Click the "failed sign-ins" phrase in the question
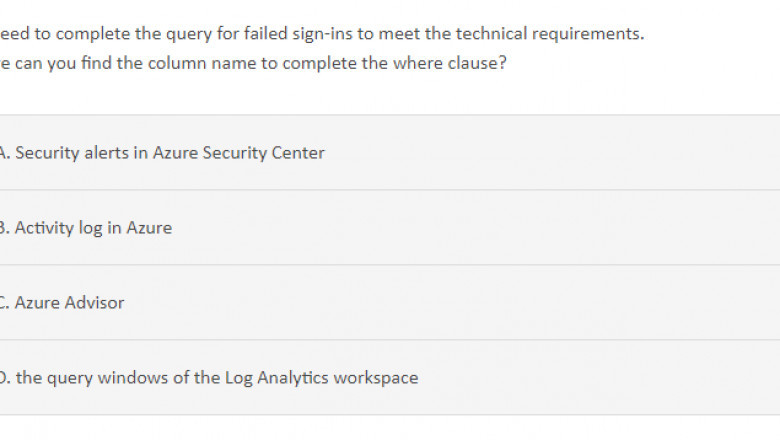Screen dimensions: 780x440 pyautogui.click(x=298, y=34)
